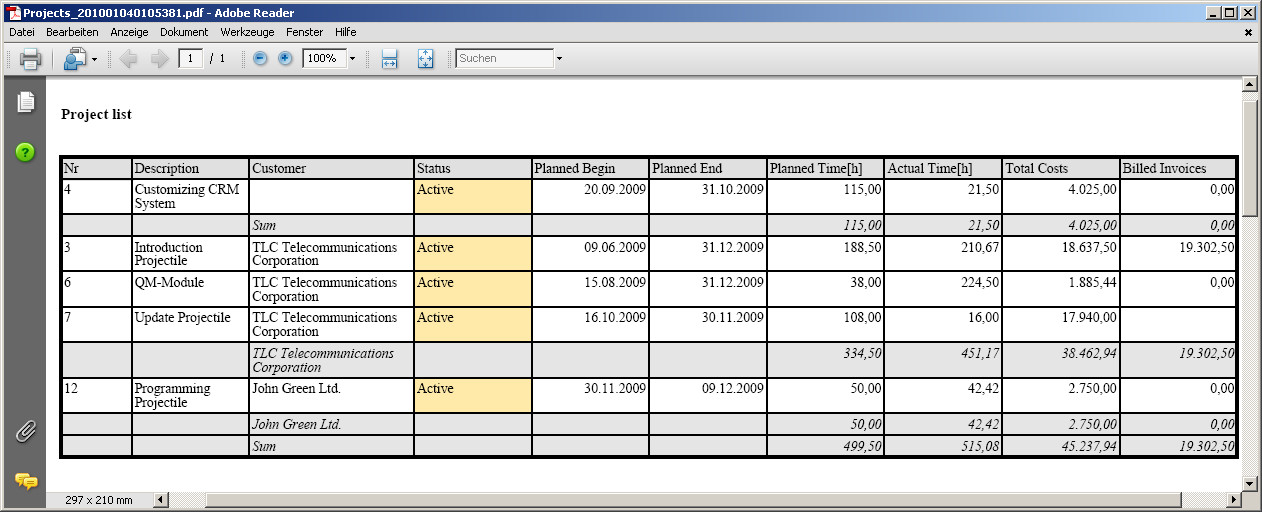1262x512 pixels.
Task: Open the Datei menu
Action: [x=21, y=32]
